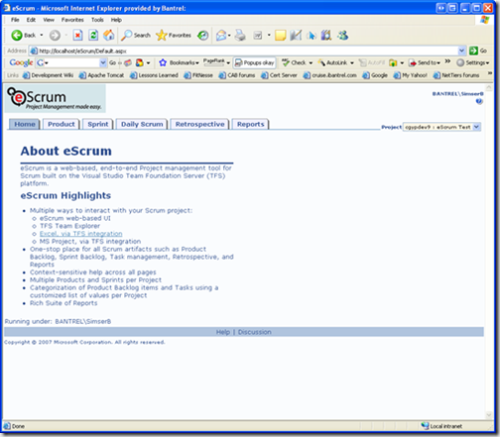Click the green Go button
Image resolution: width=500 pixels, height=437 pixels.
478,51
